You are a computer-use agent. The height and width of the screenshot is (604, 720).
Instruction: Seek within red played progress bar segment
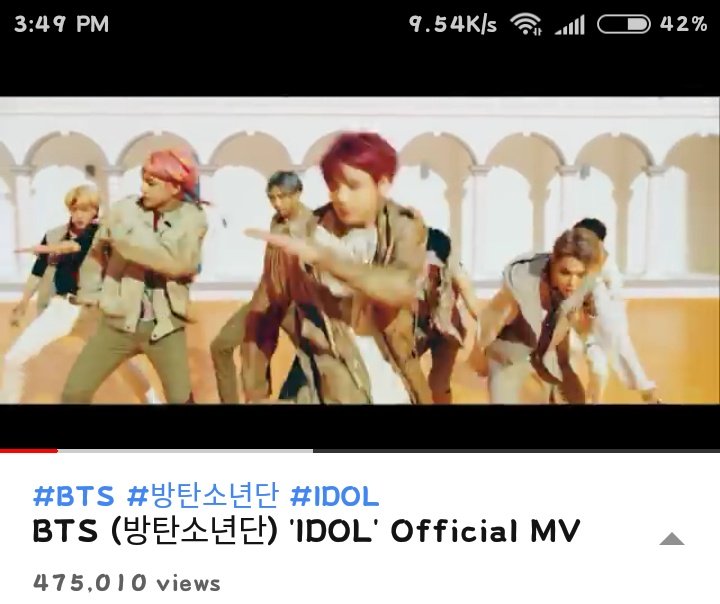28,451
